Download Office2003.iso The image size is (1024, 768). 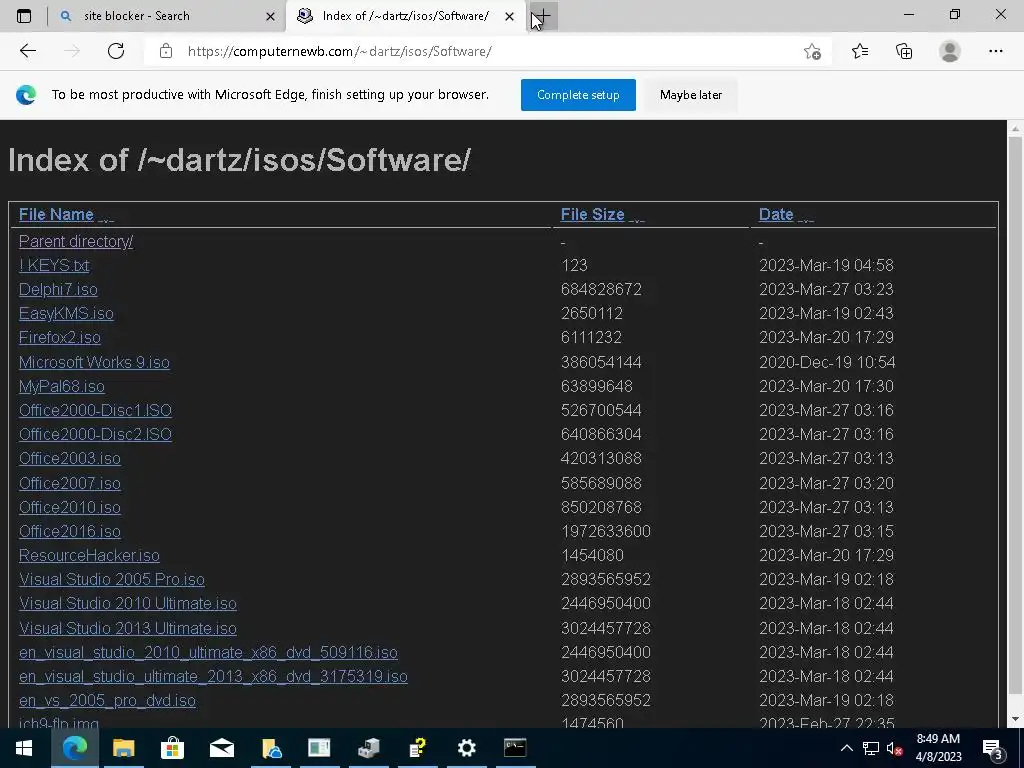point(70,458)
